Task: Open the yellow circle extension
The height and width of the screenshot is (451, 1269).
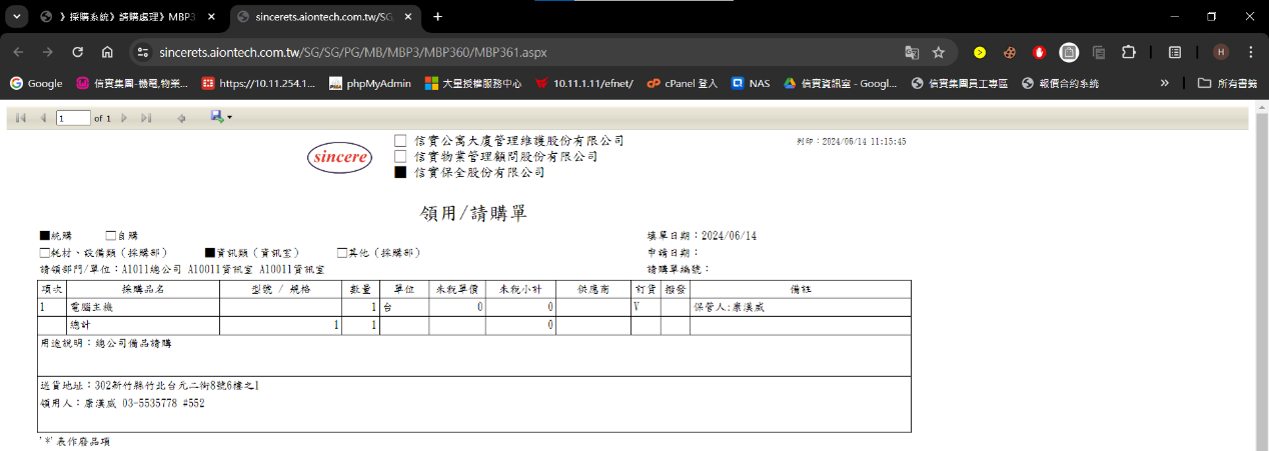Action: click(980, 52)
